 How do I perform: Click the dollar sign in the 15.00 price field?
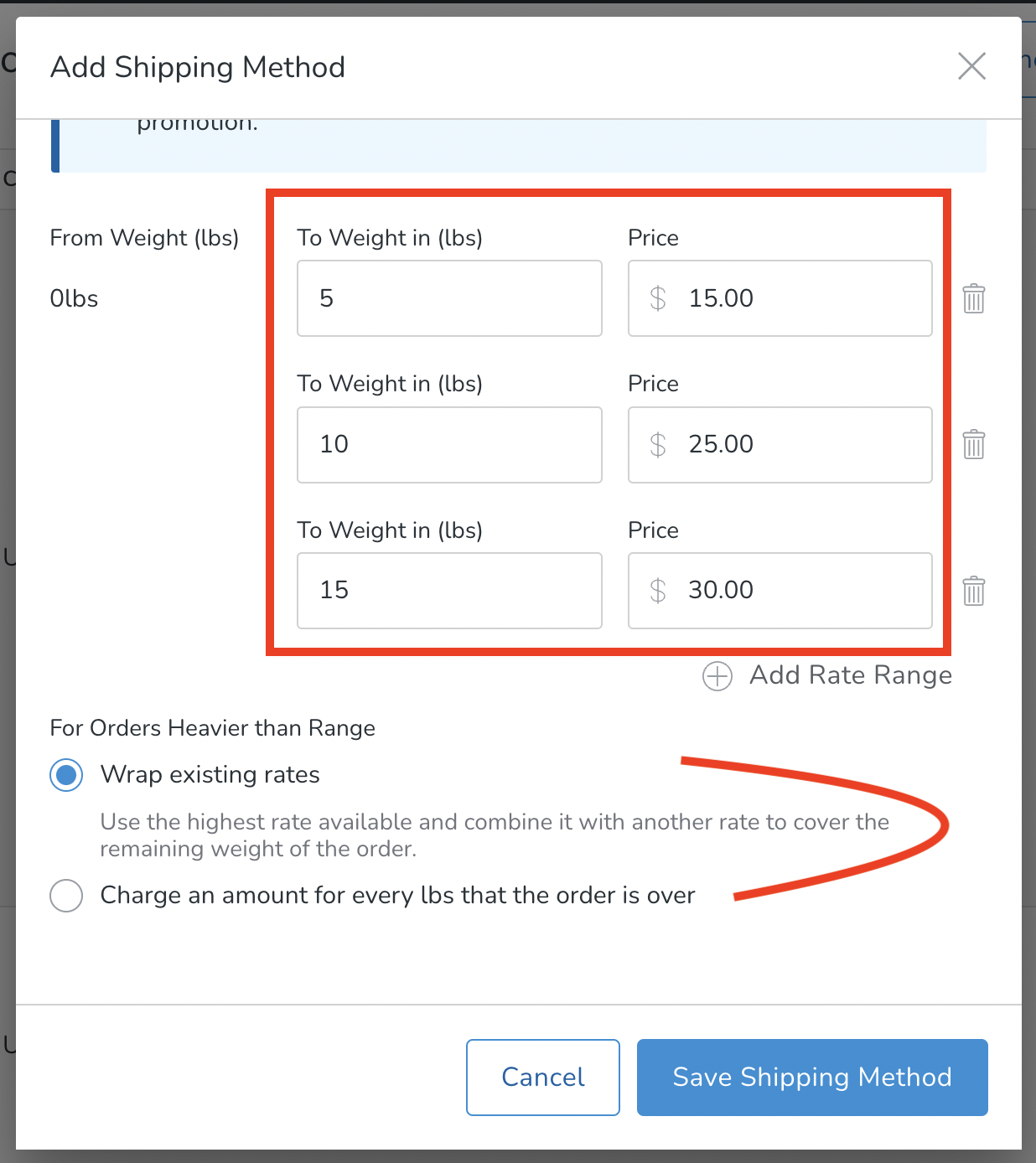658,298
